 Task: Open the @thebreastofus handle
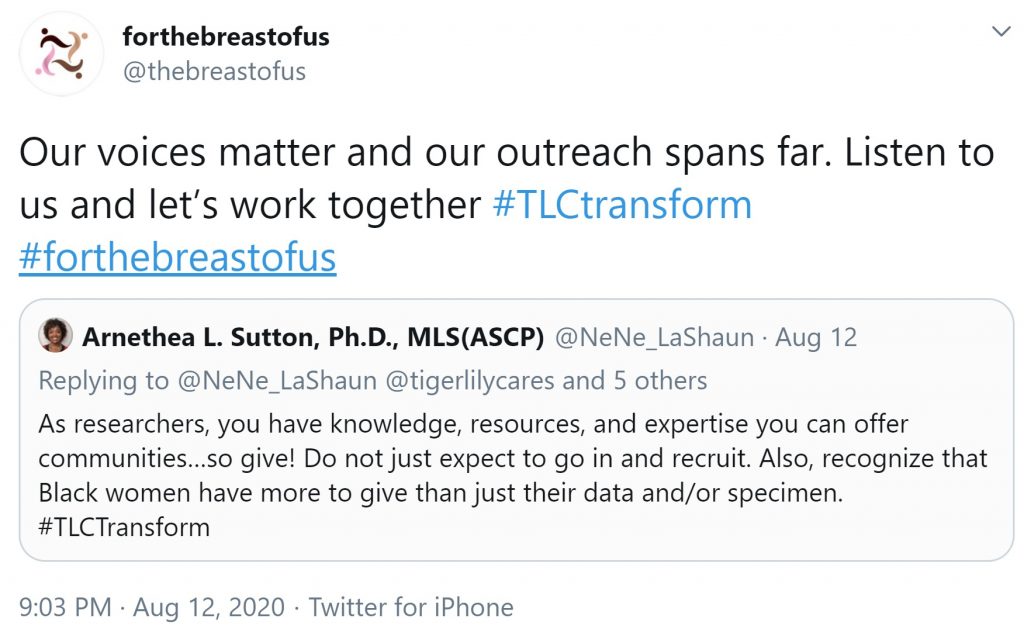pos(214,71)
